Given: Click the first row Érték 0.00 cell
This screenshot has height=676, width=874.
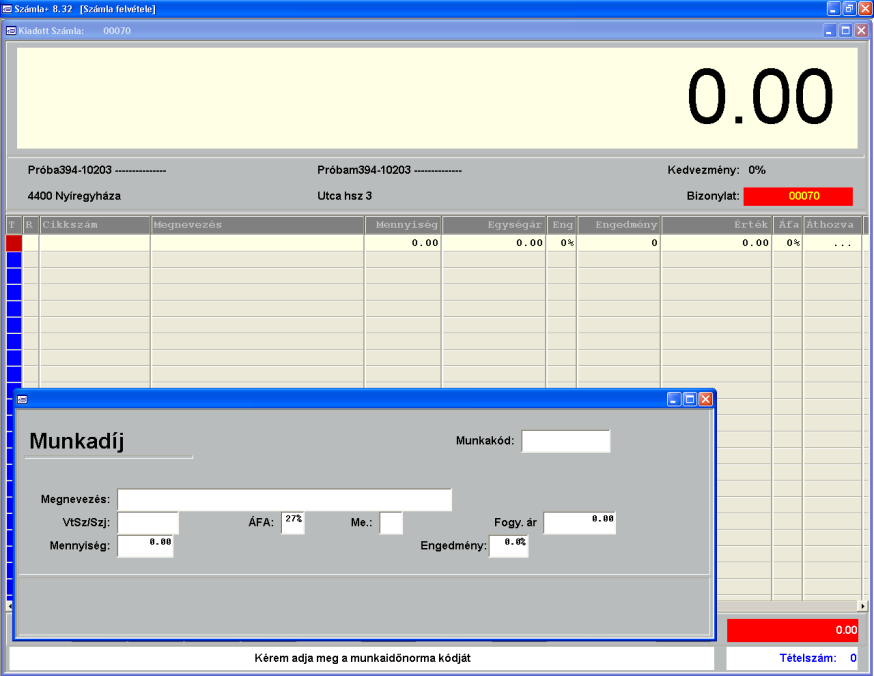Looking at the screenshot, I should coord(716,243).
